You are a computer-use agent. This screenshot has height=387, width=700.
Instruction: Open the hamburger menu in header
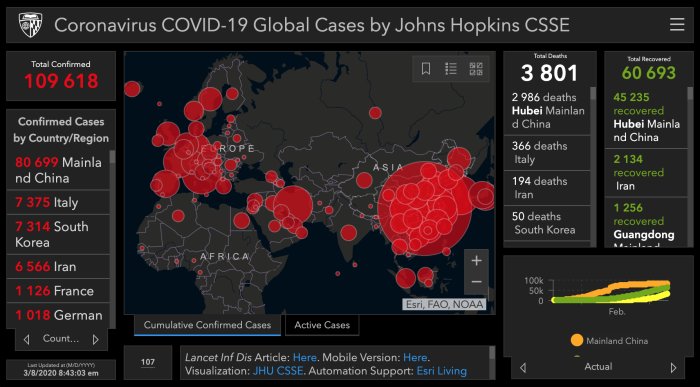[x=677, y=24]
